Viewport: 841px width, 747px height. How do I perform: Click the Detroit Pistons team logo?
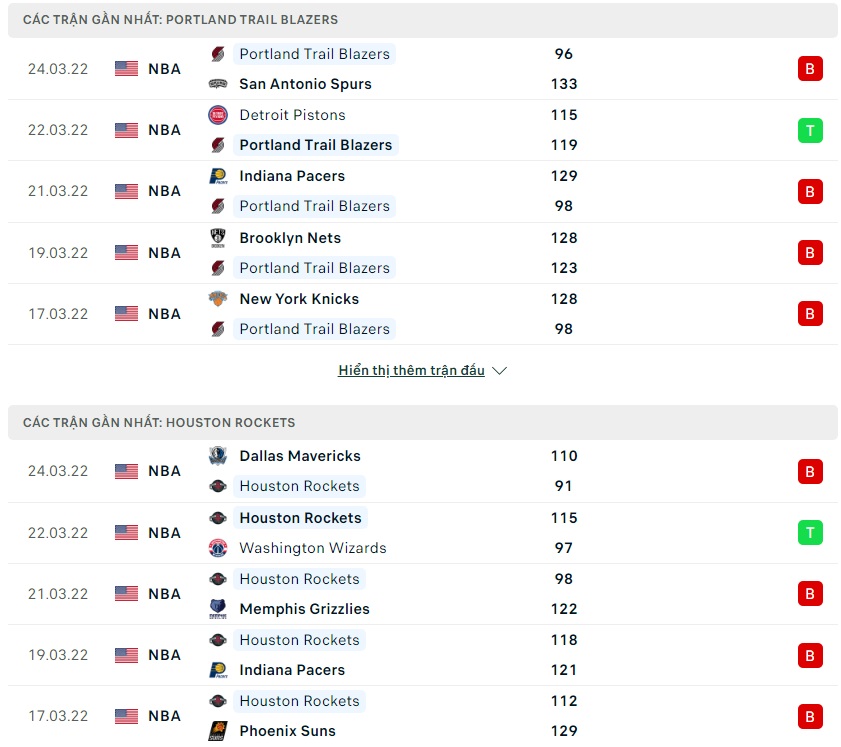click(x=218, y=115)
